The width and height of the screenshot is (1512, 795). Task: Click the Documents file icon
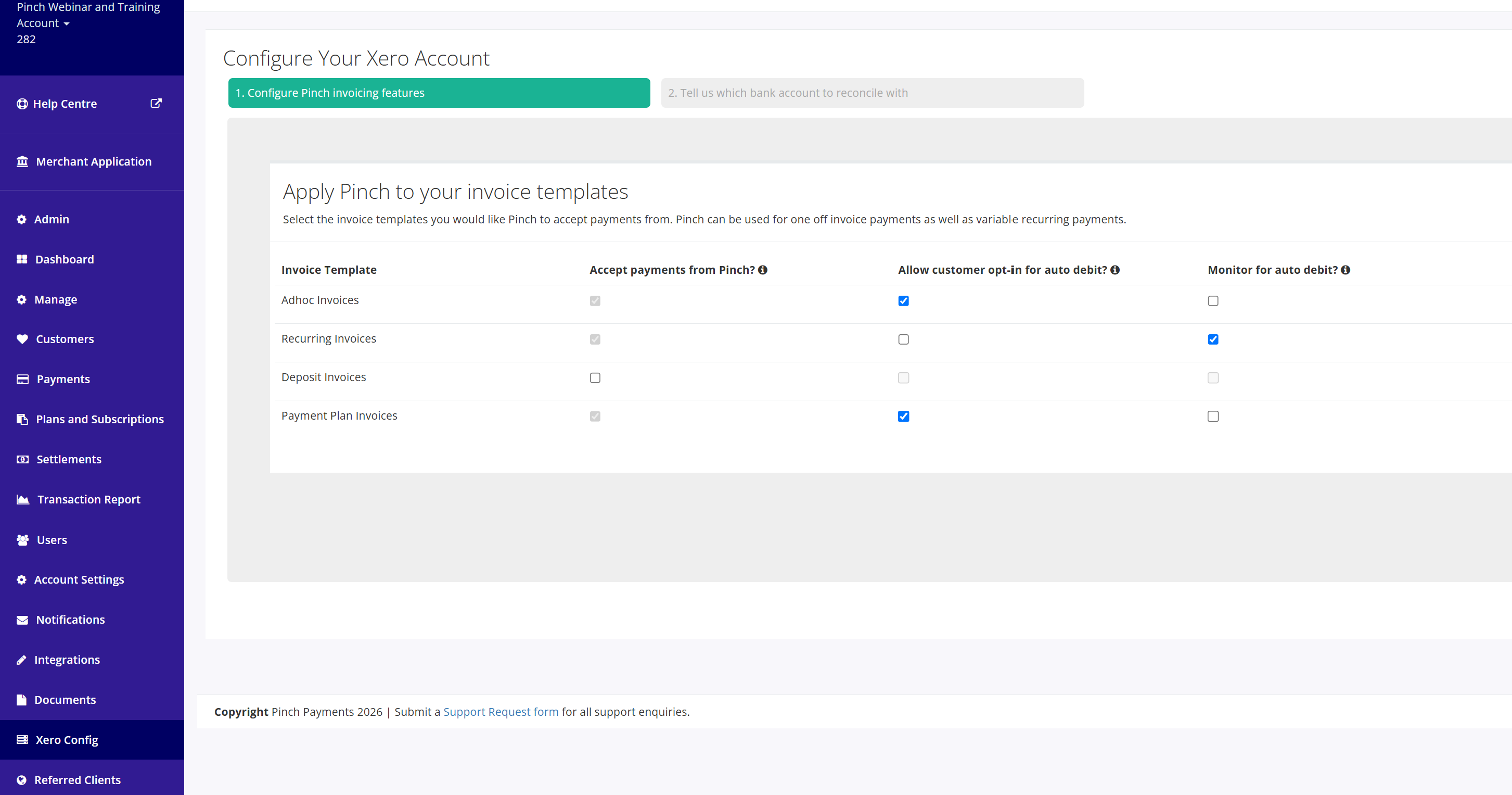[22, 700]
